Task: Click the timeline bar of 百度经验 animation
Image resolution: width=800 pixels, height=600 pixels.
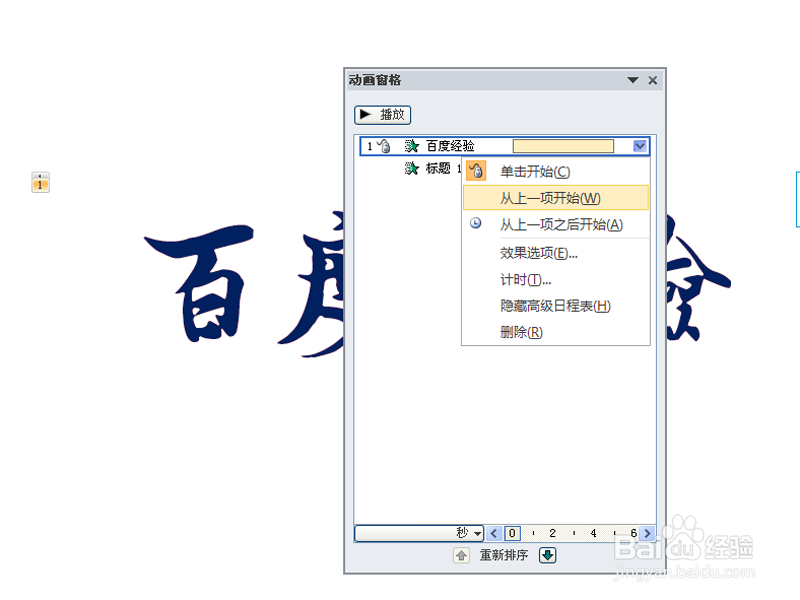Action: coord(563,146)
